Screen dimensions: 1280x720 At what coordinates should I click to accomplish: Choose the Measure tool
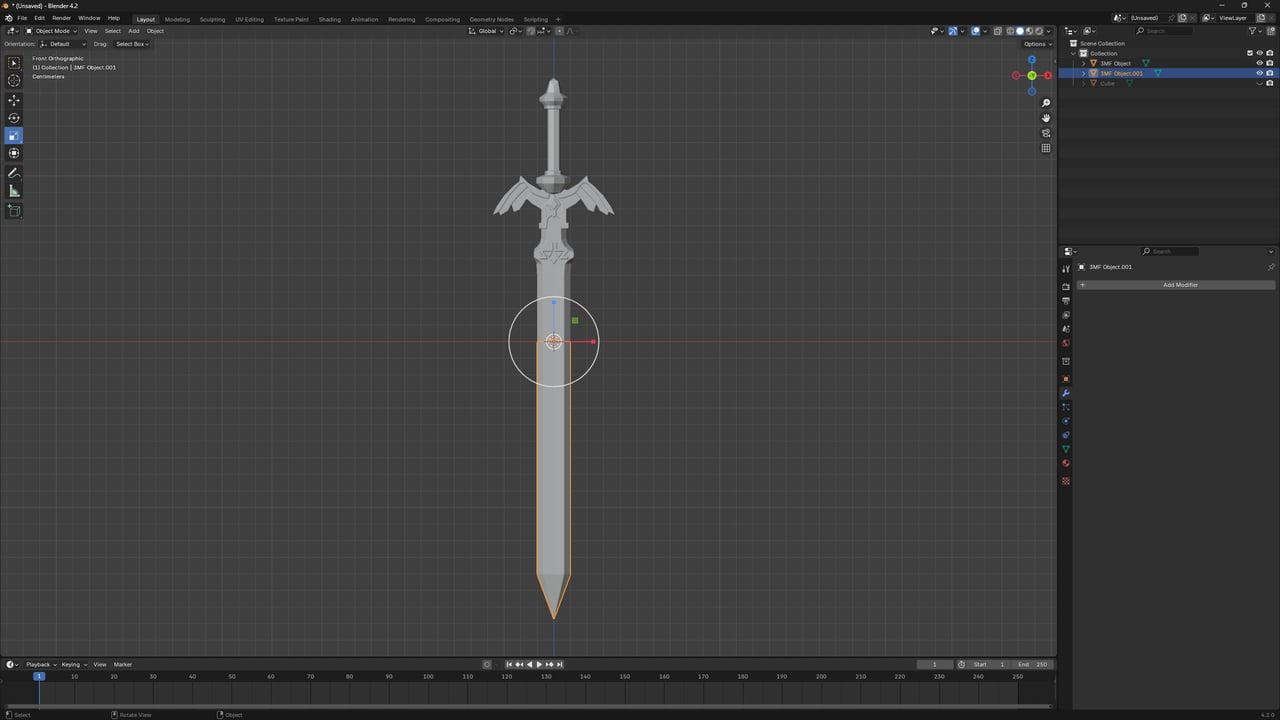[x=14, y=191]
